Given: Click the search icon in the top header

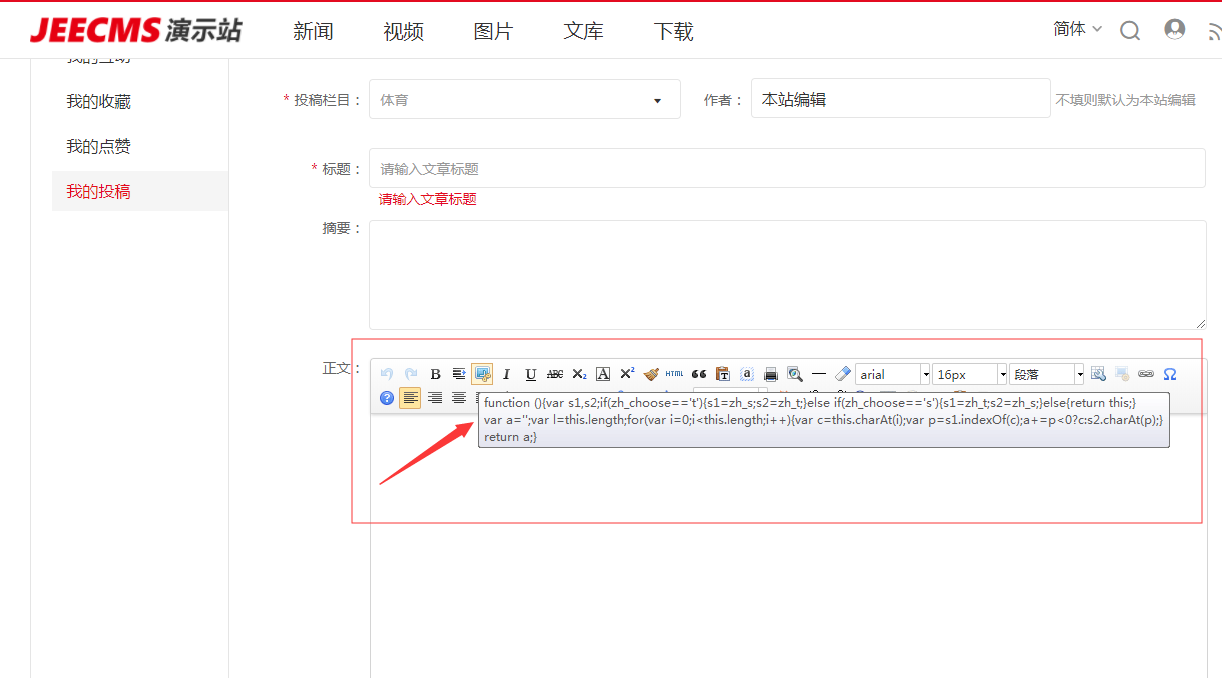Looking at the screenshot, I should tap(1130, 30).
